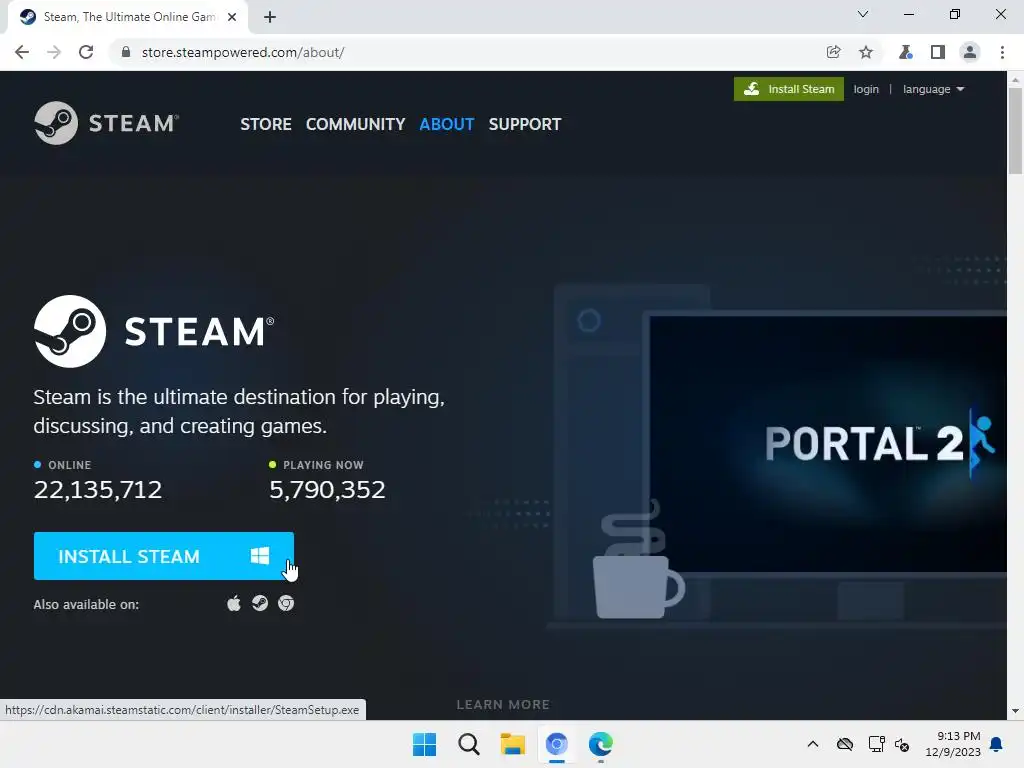This screenshot has width=1024, height=768.
Task: Click the Apple macOS download icon
Action: click(x=234, y=603)
